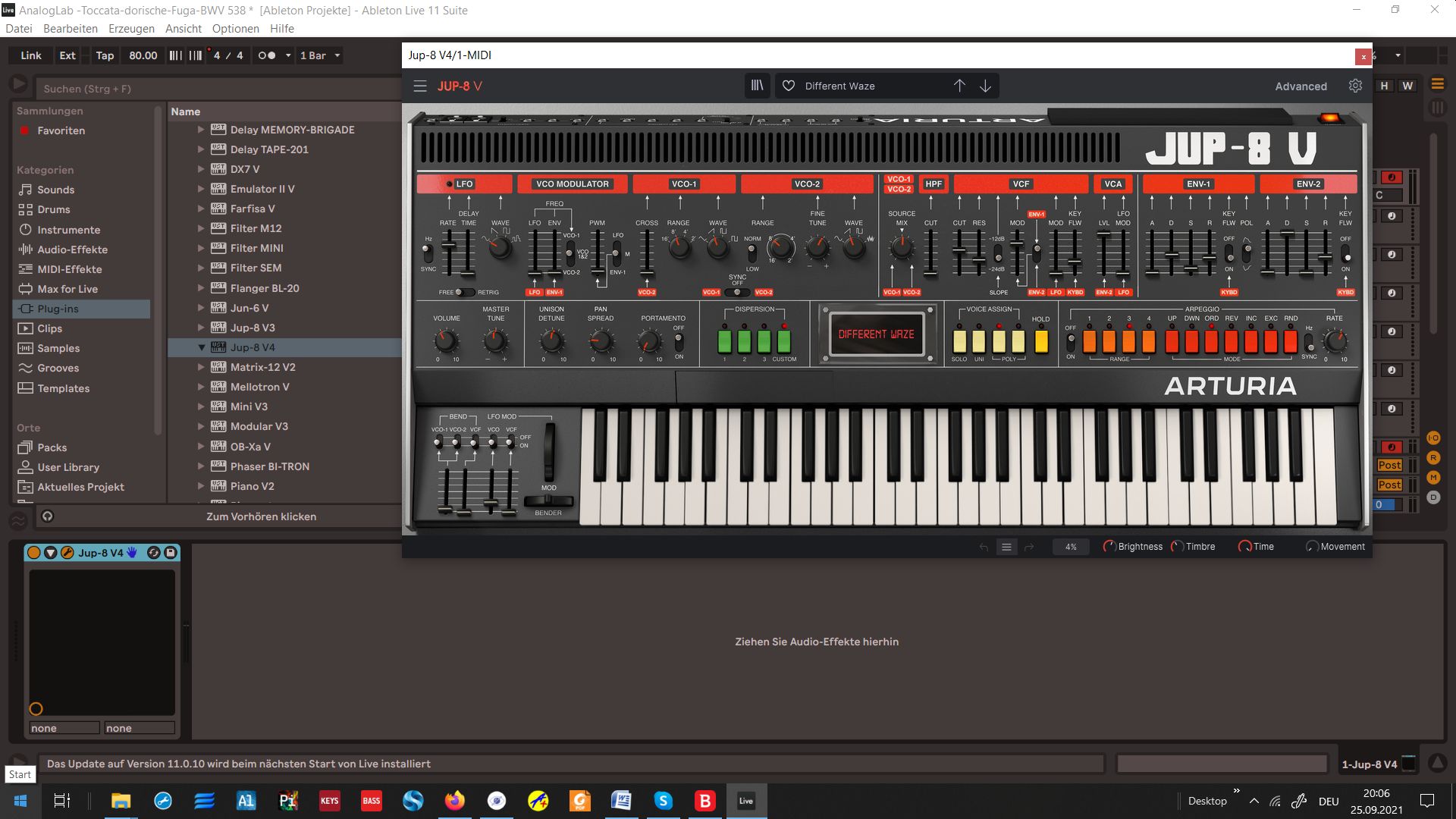Adjust the Movement macro knob
This screenshot has width=1456, height=819.
[x=1312, y=546]
